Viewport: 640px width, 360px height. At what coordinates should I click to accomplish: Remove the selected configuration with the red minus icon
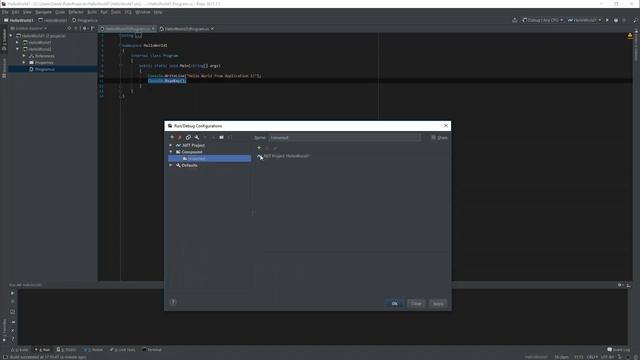click(x=180, y=138)
